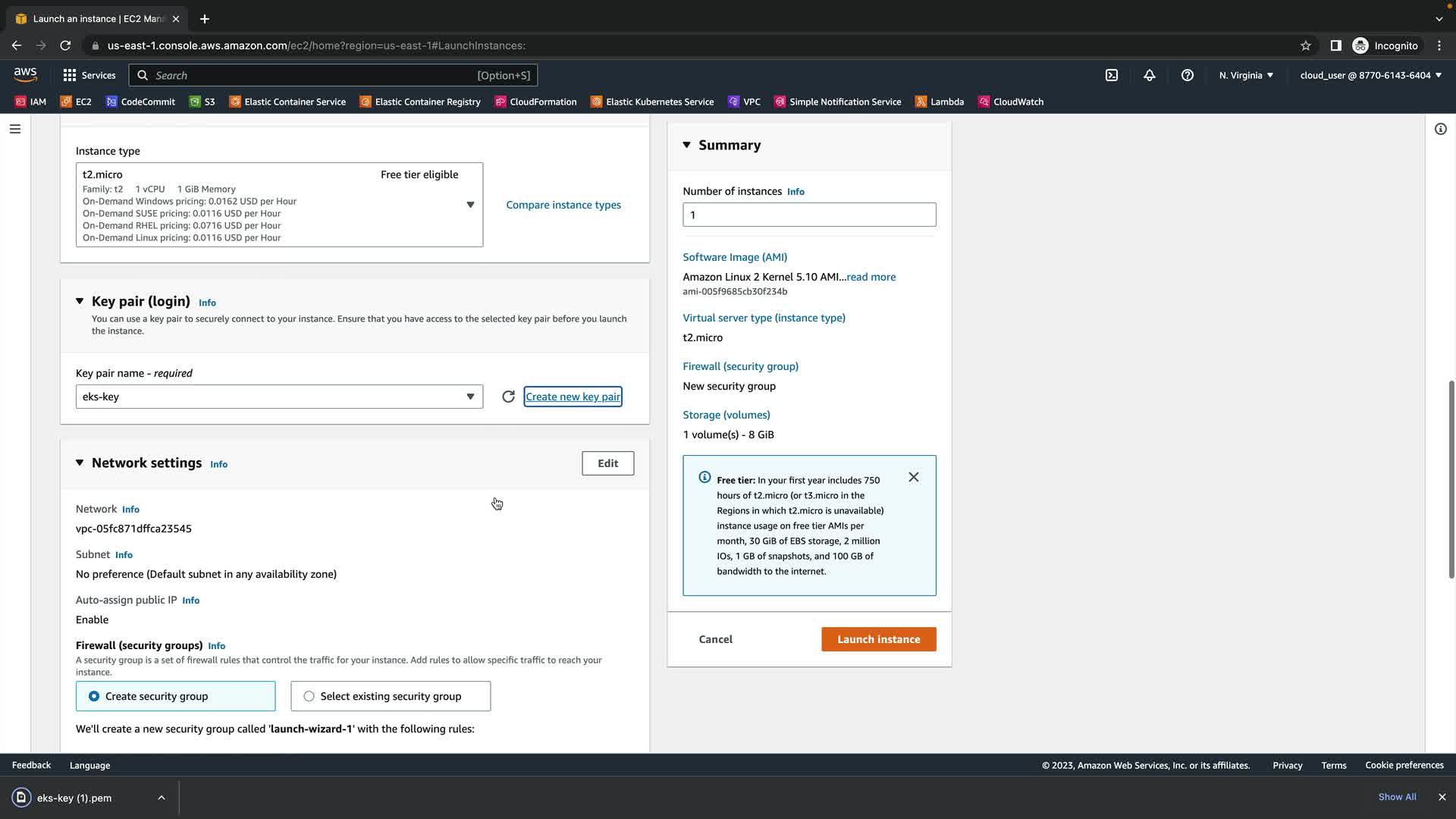Select Create security group radio option

pyautogui.click(x=94, y=696)
